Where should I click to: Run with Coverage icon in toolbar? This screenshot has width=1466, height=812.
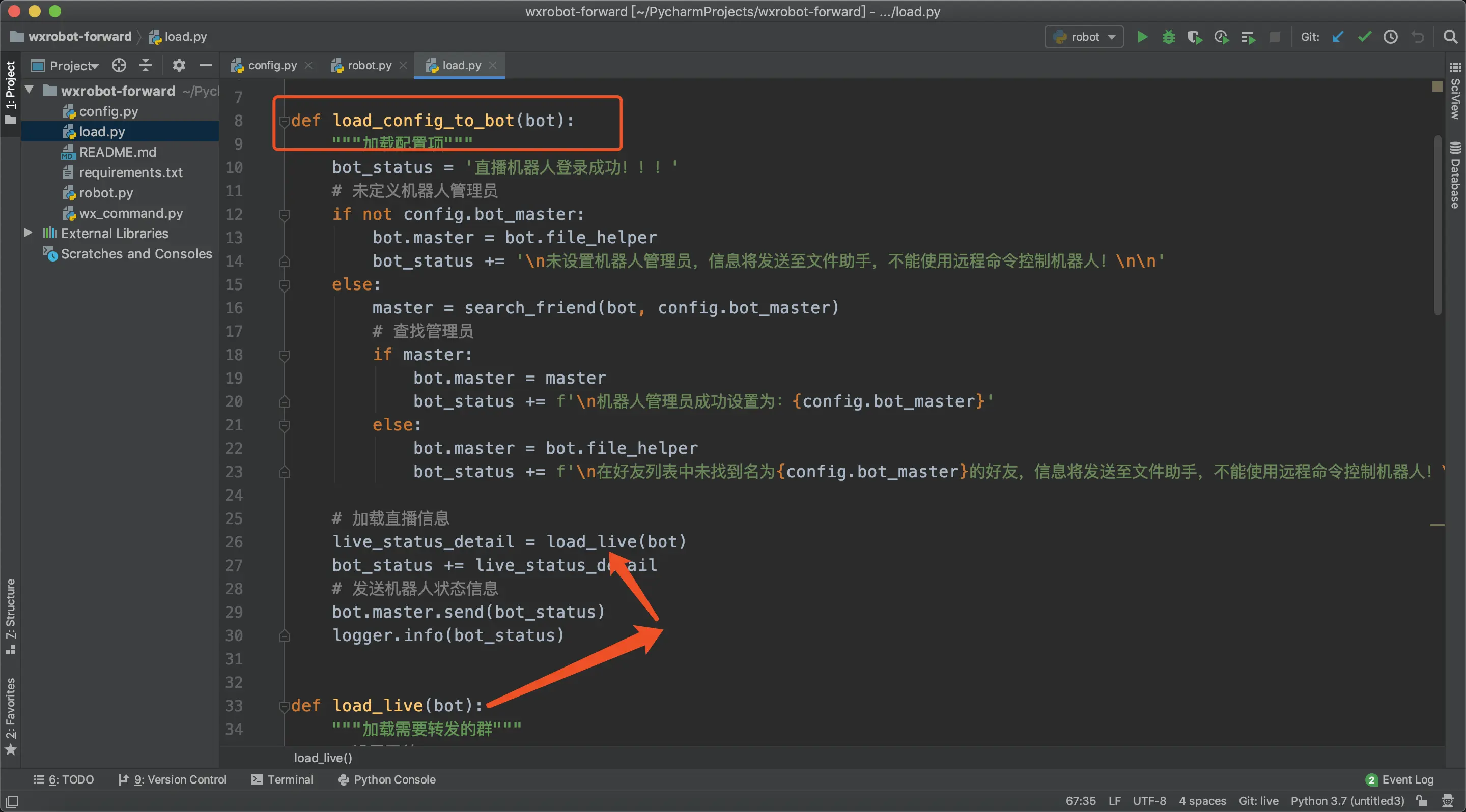(1195, 37)
